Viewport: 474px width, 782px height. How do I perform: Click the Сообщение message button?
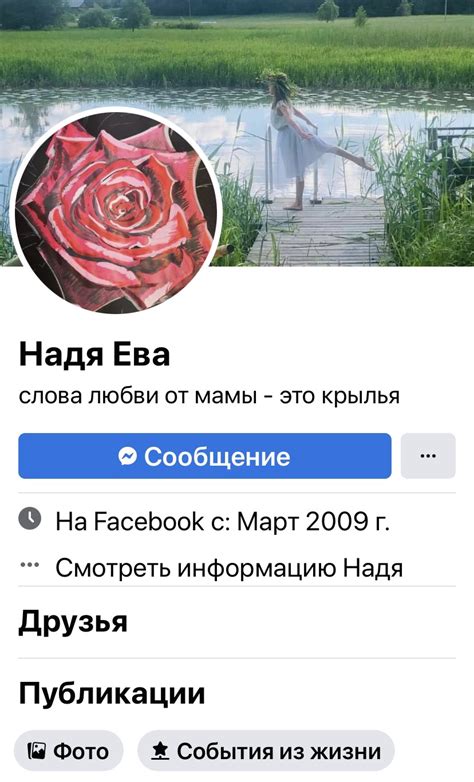point(205,456)
